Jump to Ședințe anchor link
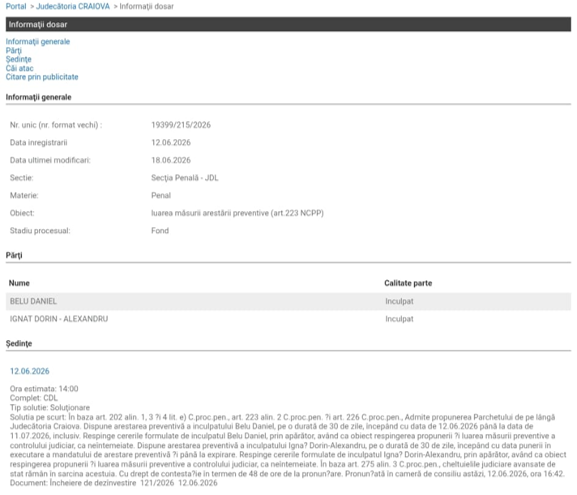The image size is (577, 495). (18, 59)
